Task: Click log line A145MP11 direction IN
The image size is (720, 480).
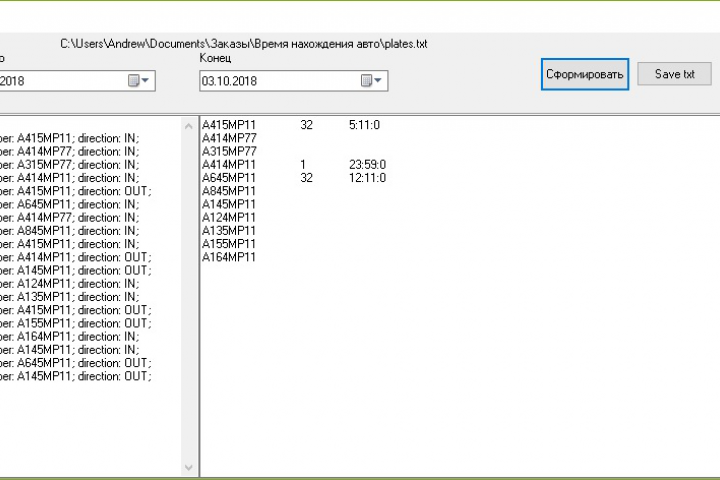Action: [69, 350]
